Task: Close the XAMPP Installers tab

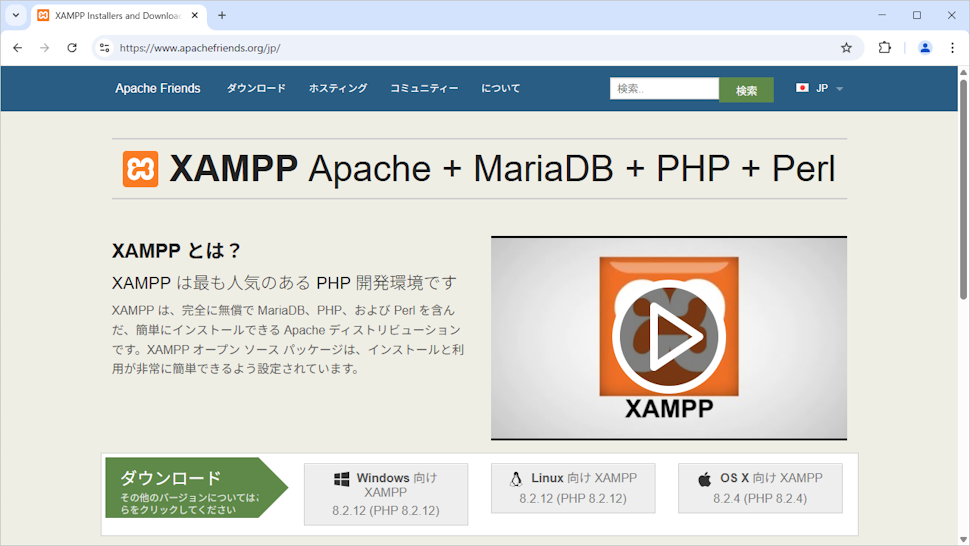Action: click(195, 15)
